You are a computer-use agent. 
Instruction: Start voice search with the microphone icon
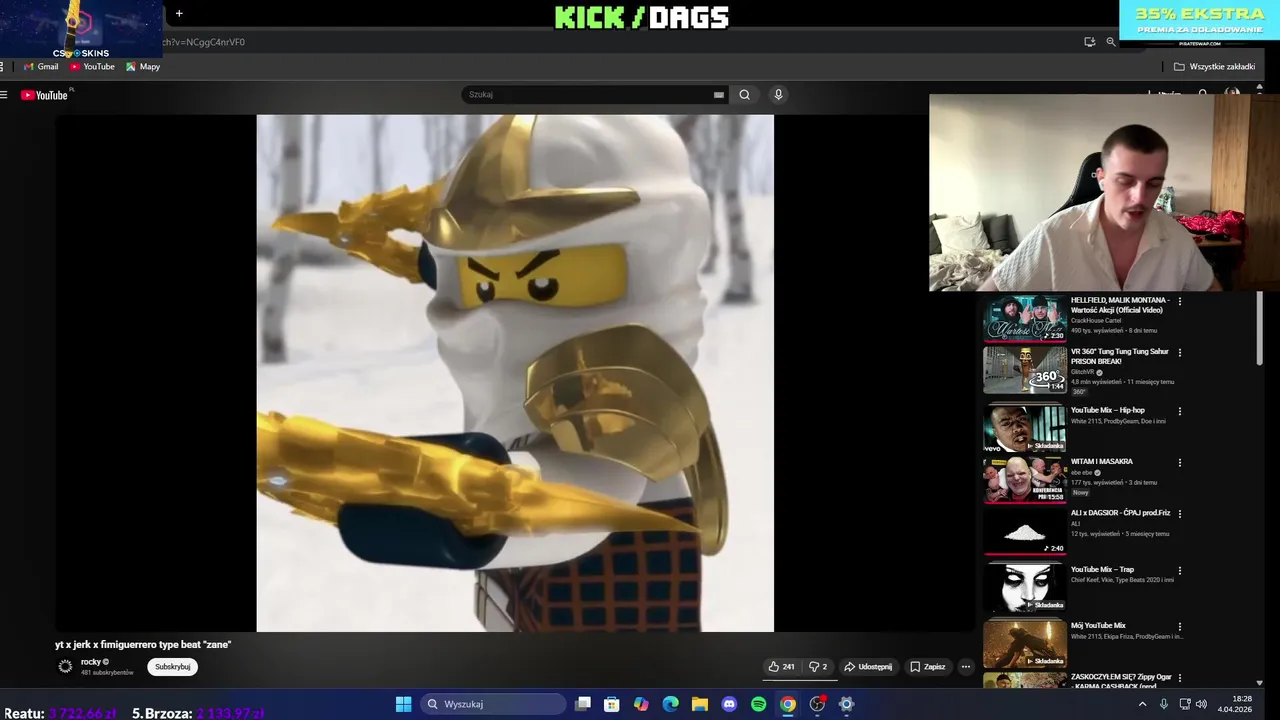tap(778, 95)
